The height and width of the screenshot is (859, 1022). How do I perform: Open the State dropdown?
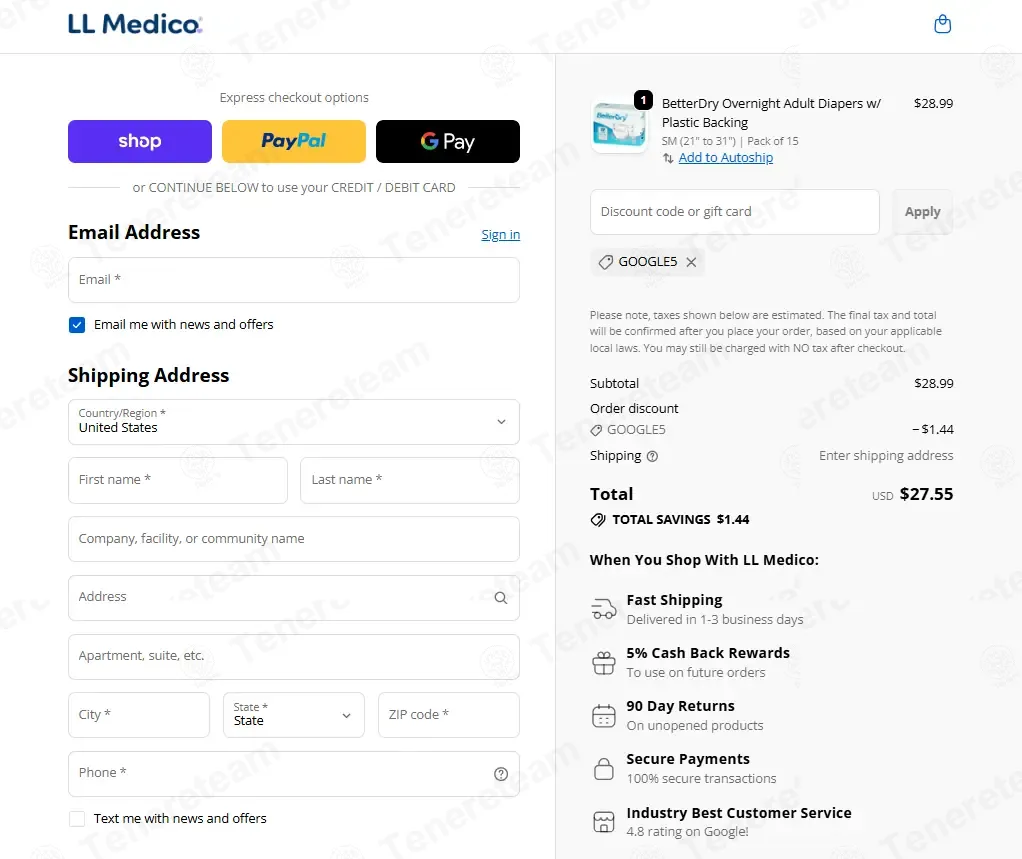293,714
